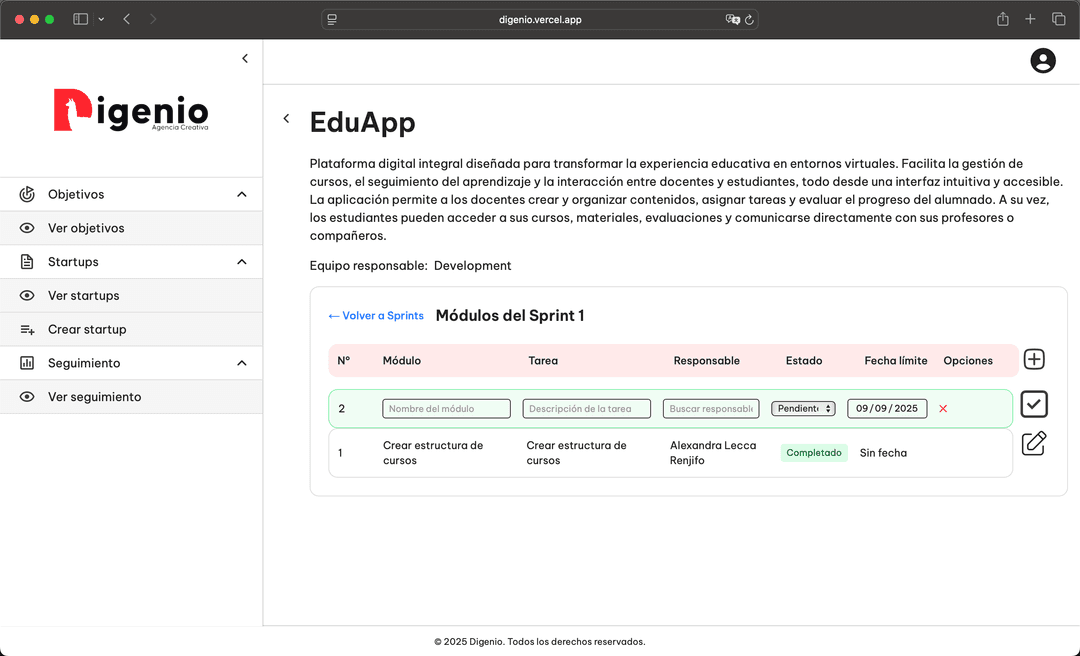
Task: Click Safari share icon
Action: [1002, 19]
